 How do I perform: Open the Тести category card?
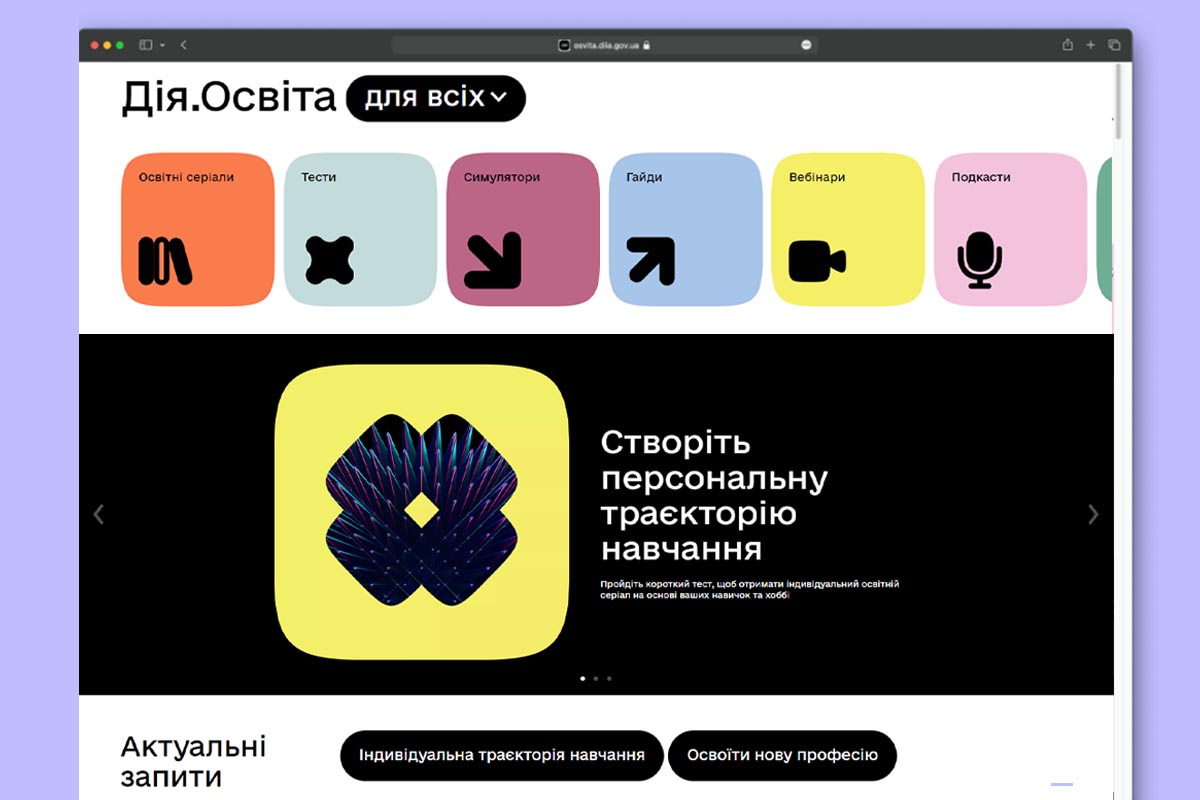[x=360, y=229]
